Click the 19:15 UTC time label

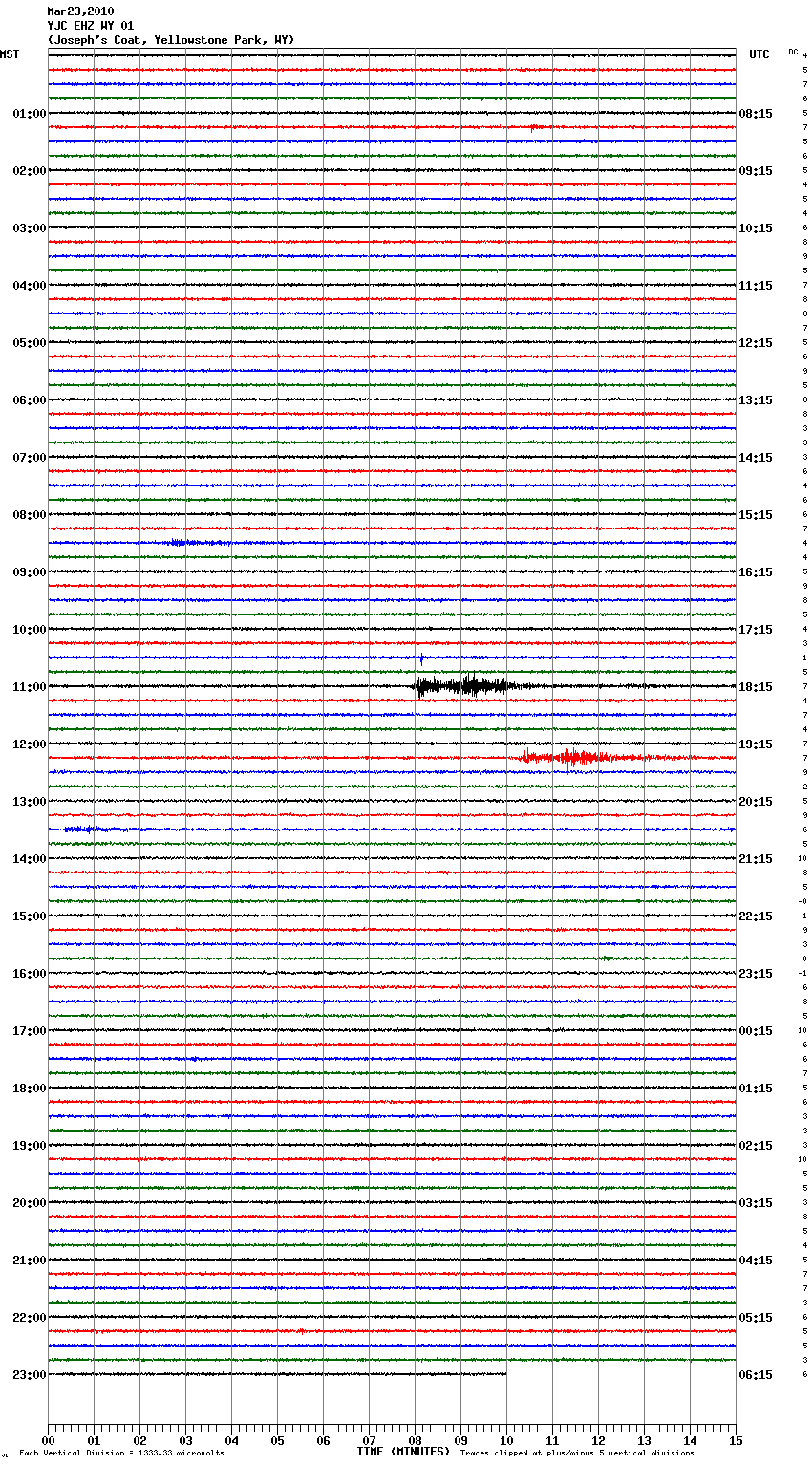(756, 744)
